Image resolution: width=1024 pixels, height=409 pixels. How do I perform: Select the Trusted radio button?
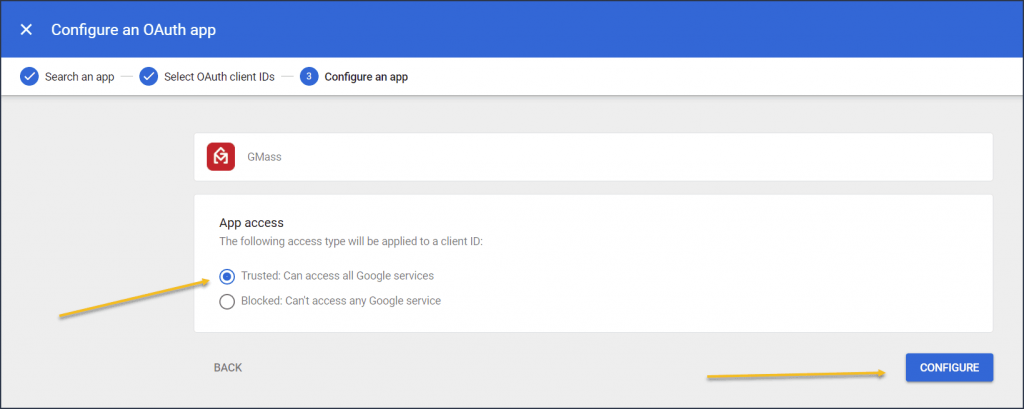pyautogui.click(x=227, y=277)
